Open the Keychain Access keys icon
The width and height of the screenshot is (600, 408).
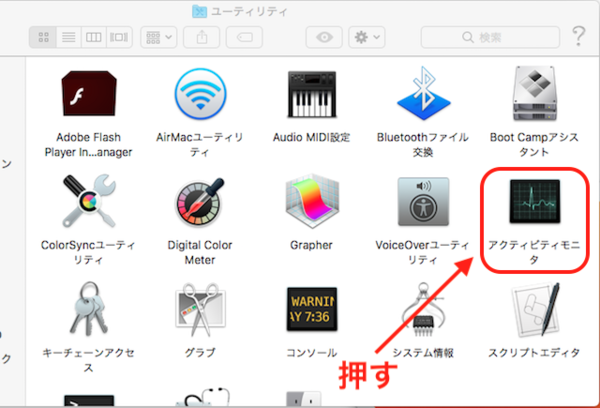tap(88, 308)
